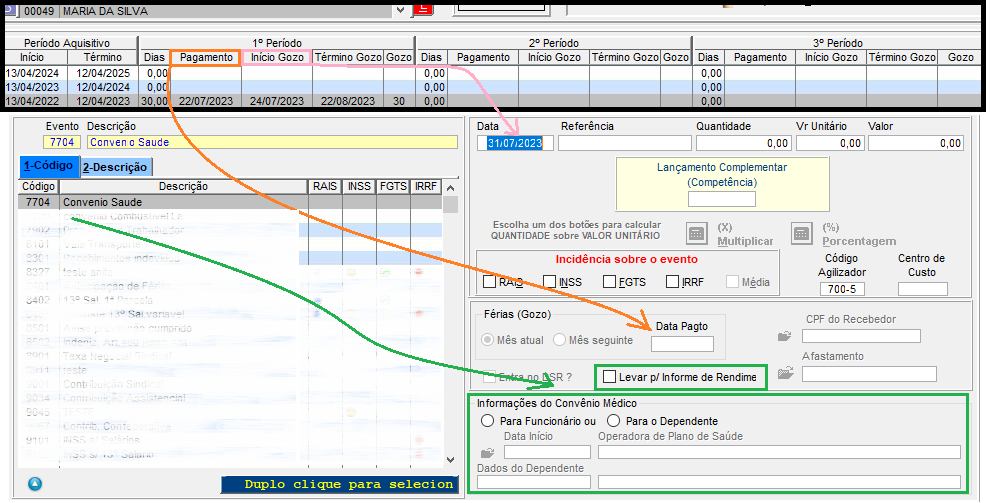Focus the Vr Unitário input field
Screen dimensions: 990x503
(830, 143)
